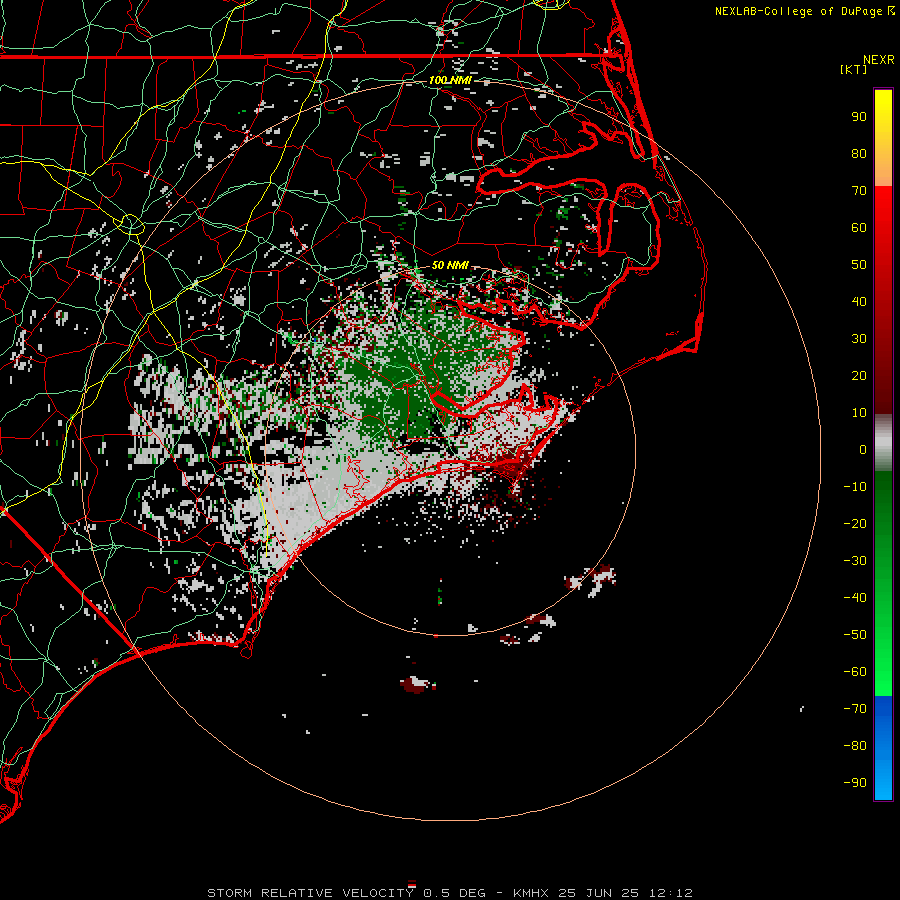Click the 50 value on velocity scale
The width and height of the screenshot is (900, 900).
pyautogui.click(x=859, y=265)
